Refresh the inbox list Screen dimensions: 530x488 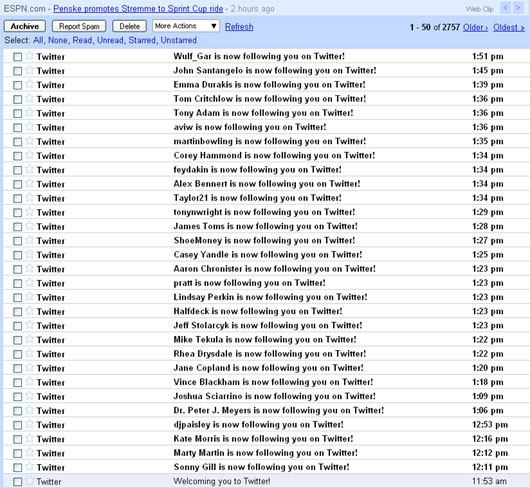pos(239,27)
